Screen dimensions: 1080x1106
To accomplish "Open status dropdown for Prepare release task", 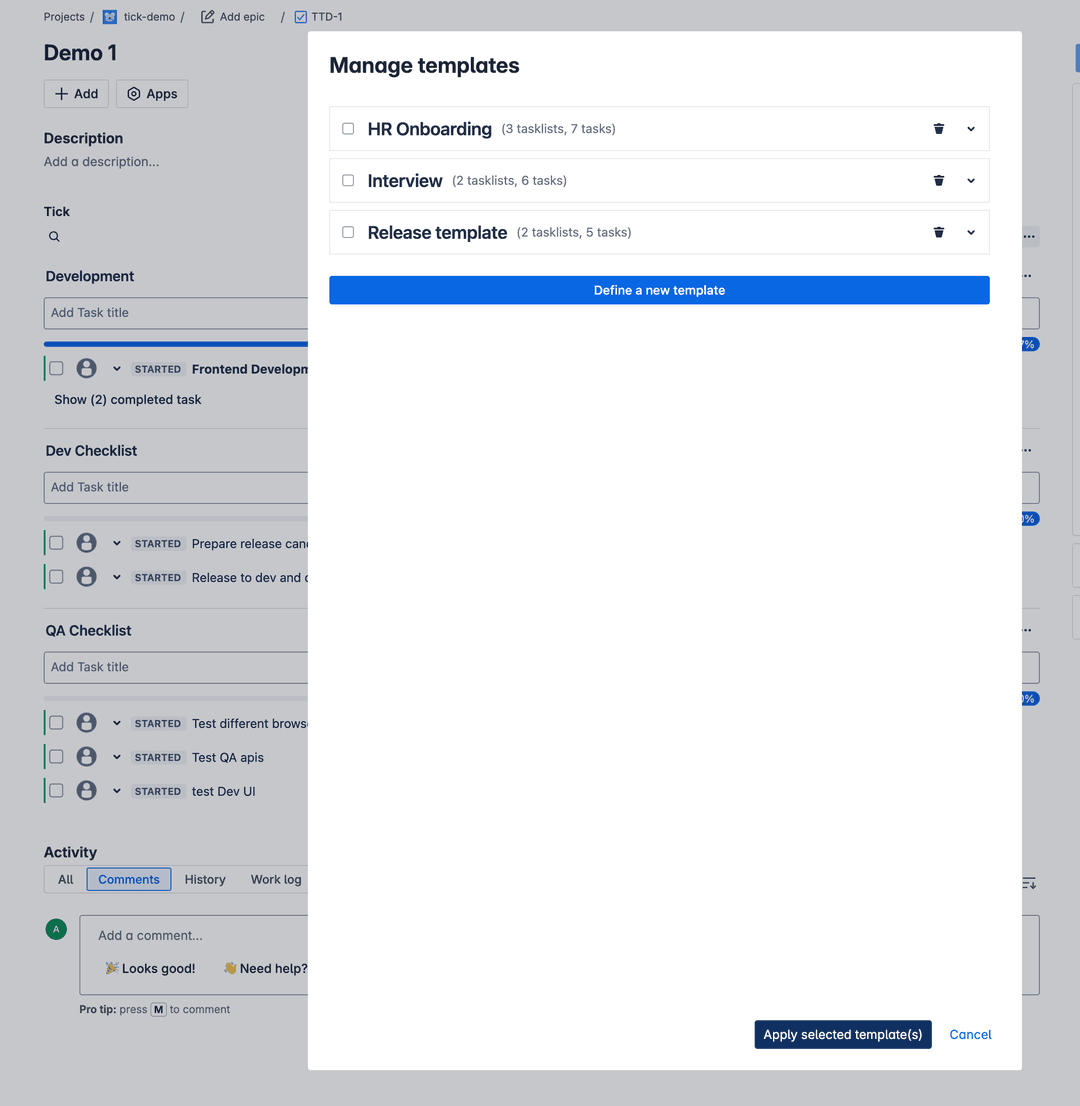I will (x=117, y=544).
